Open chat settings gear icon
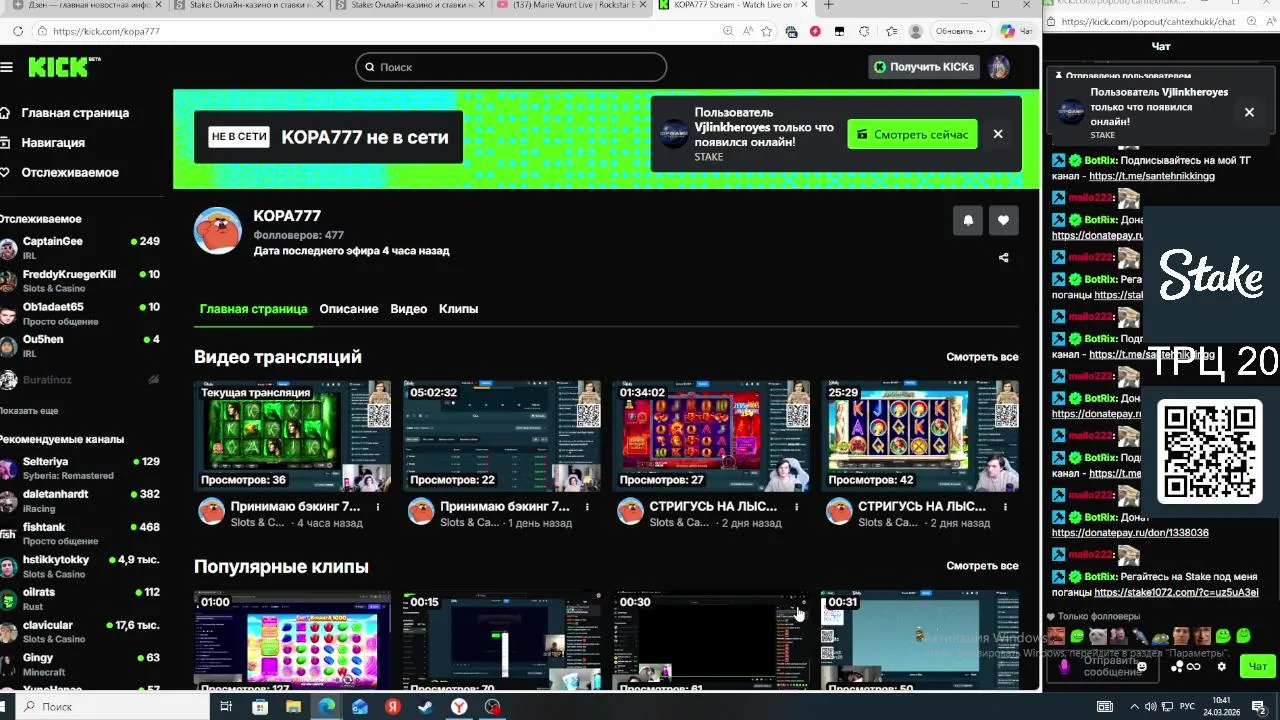1280x720 pixels. 1221,667
